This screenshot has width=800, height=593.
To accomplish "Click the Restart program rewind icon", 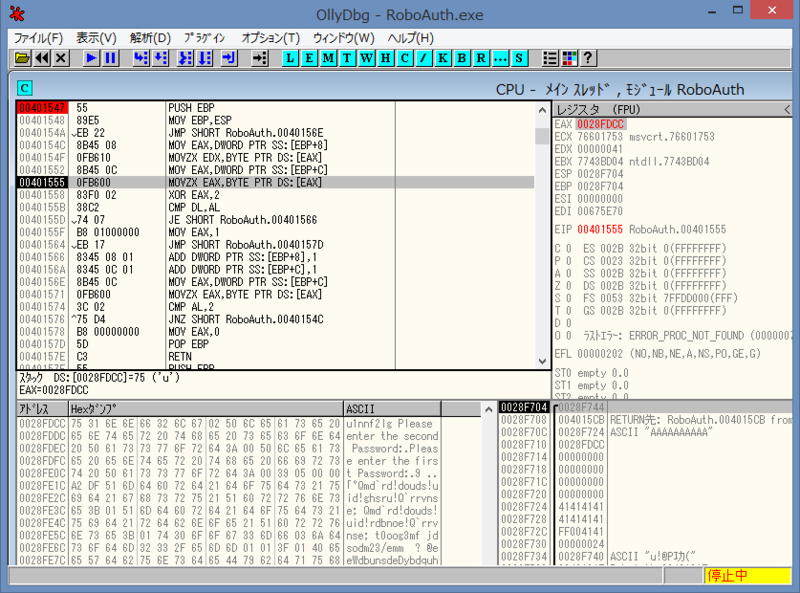I will tap(42, 58).
